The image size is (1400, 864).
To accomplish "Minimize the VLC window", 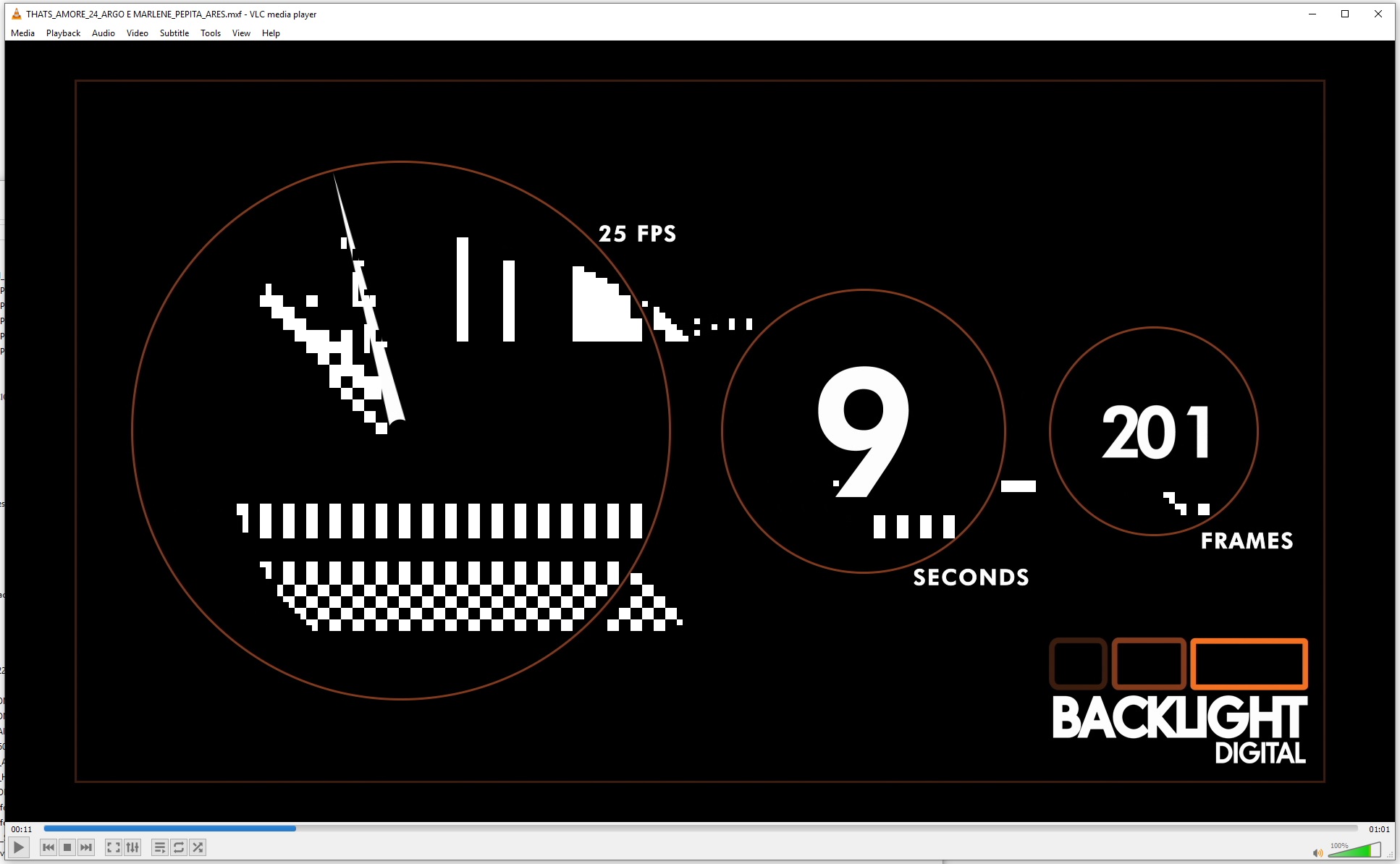I will (x=1312, y=14).
